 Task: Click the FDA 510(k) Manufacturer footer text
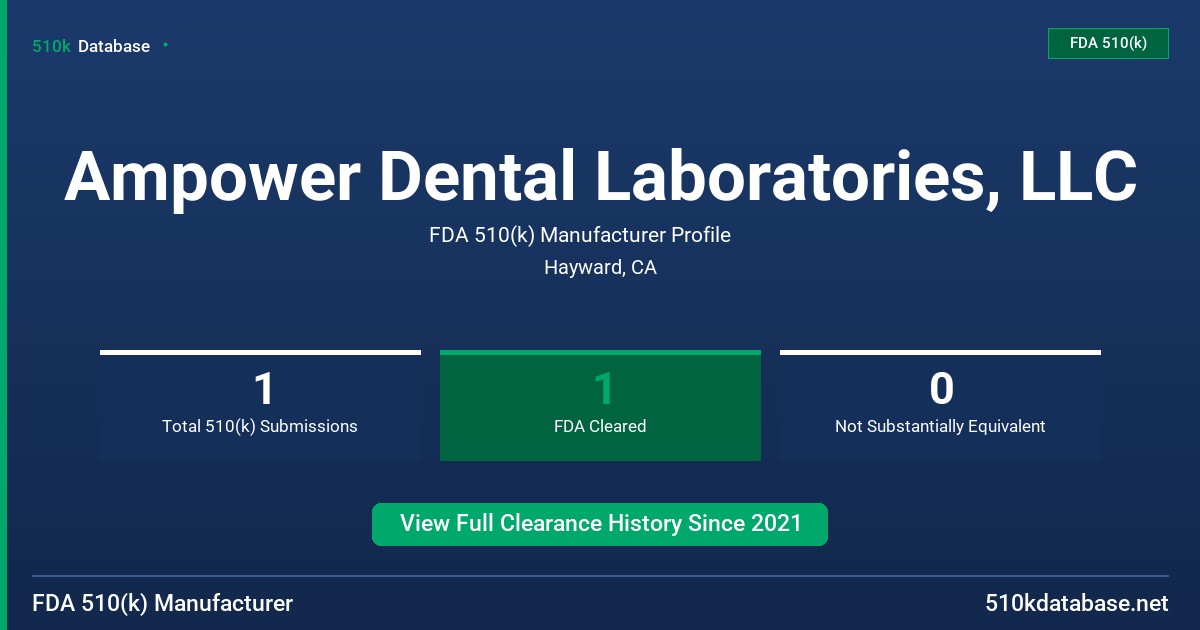(x=163, y=603)
